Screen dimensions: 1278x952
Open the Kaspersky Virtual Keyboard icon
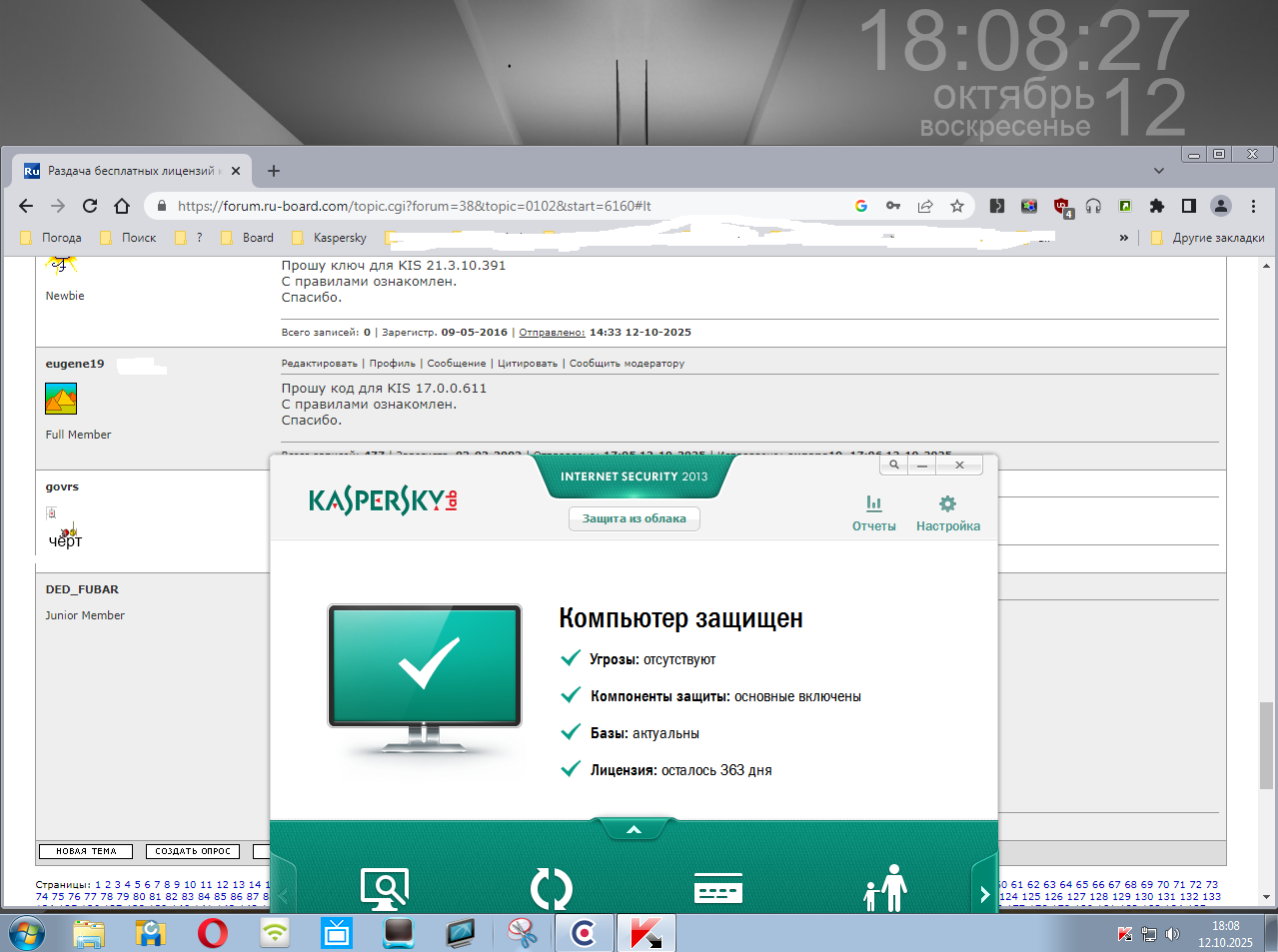pos(718,888)
